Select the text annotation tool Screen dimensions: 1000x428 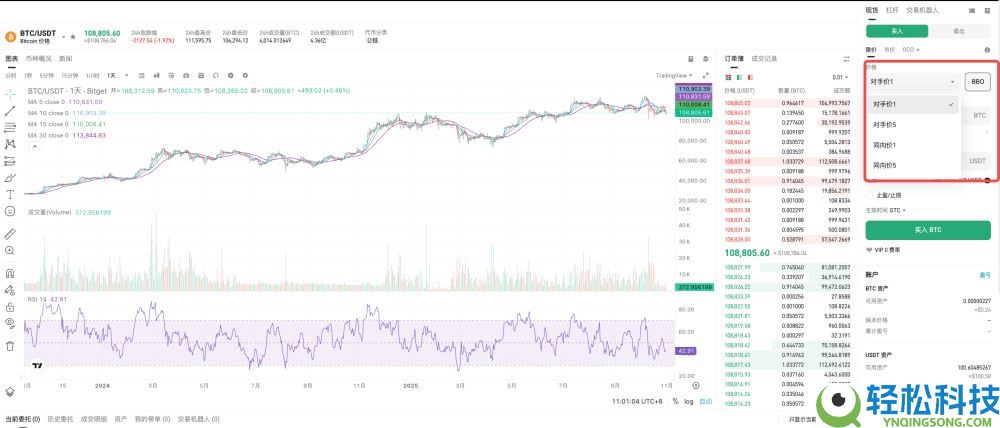pos(10,194)
